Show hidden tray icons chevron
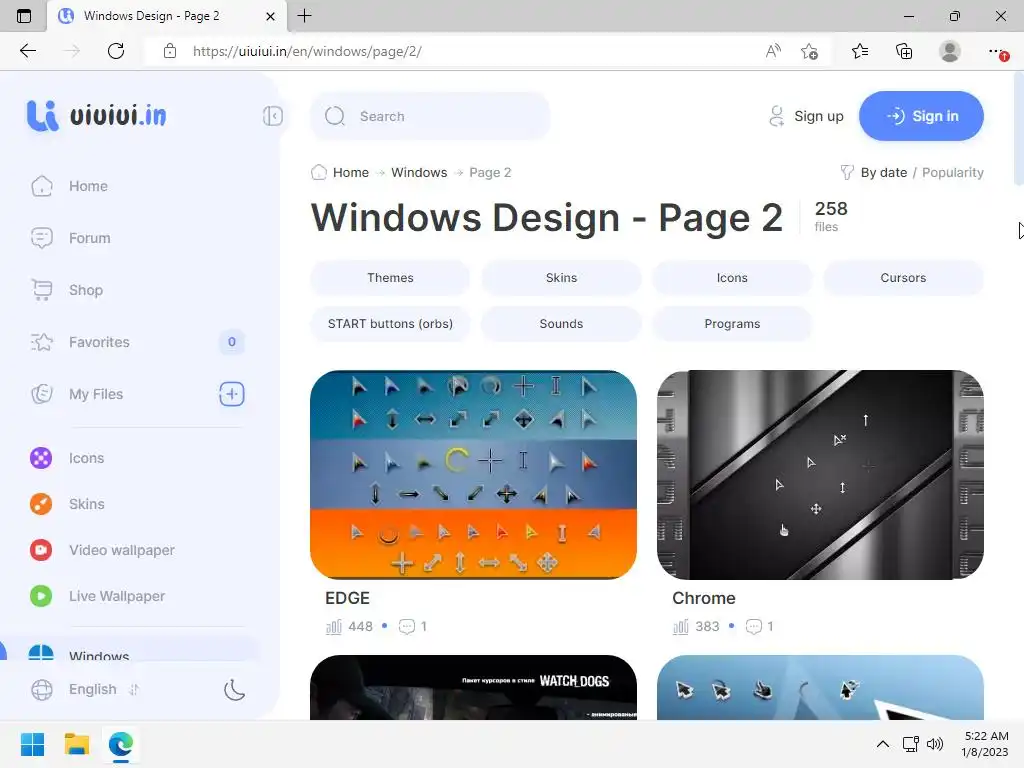Screen dimensions: 1024x768 pos(883,744)
